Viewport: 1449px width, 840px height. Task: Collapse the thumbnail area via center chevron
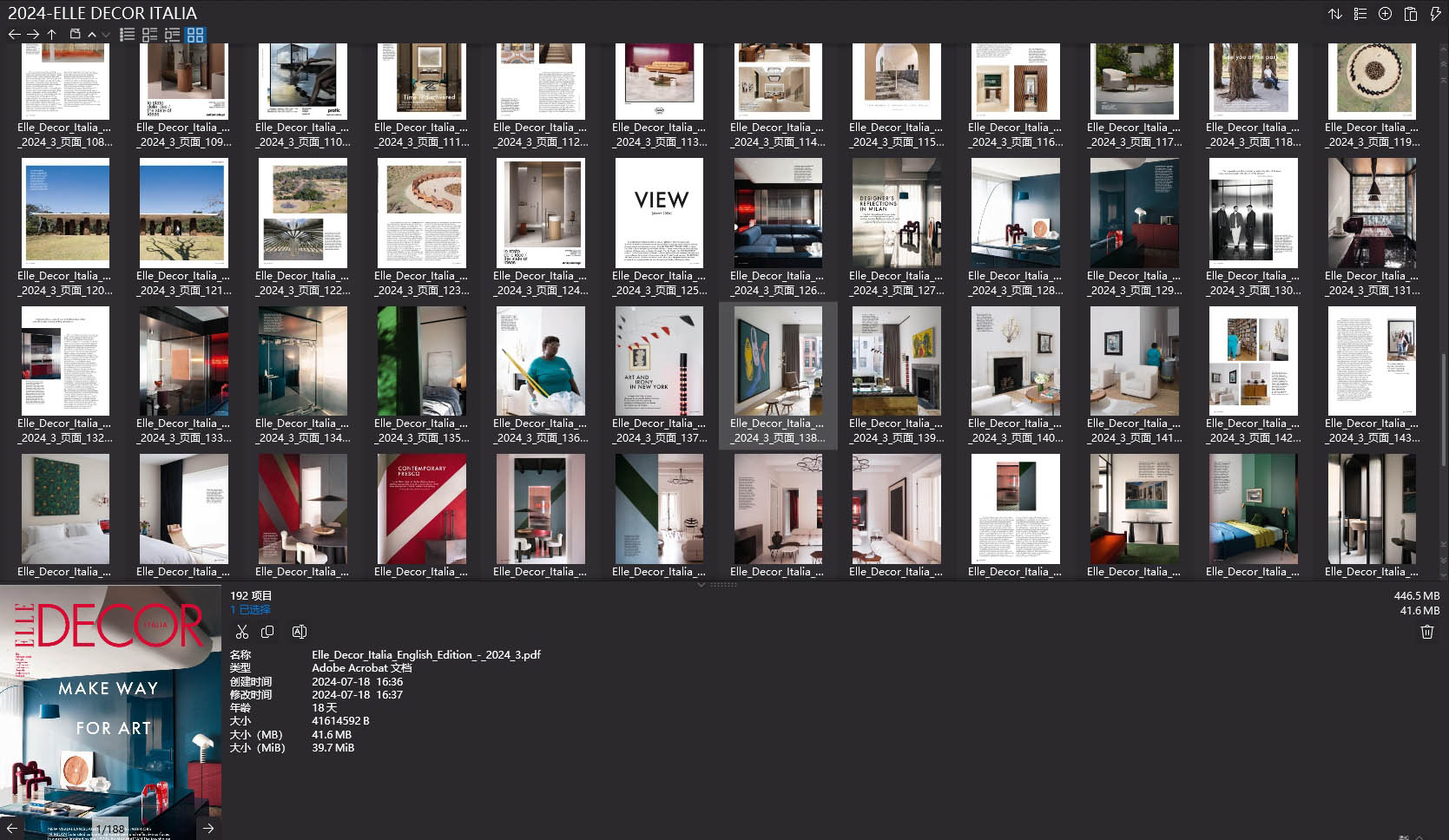click(x=701, y=585)
